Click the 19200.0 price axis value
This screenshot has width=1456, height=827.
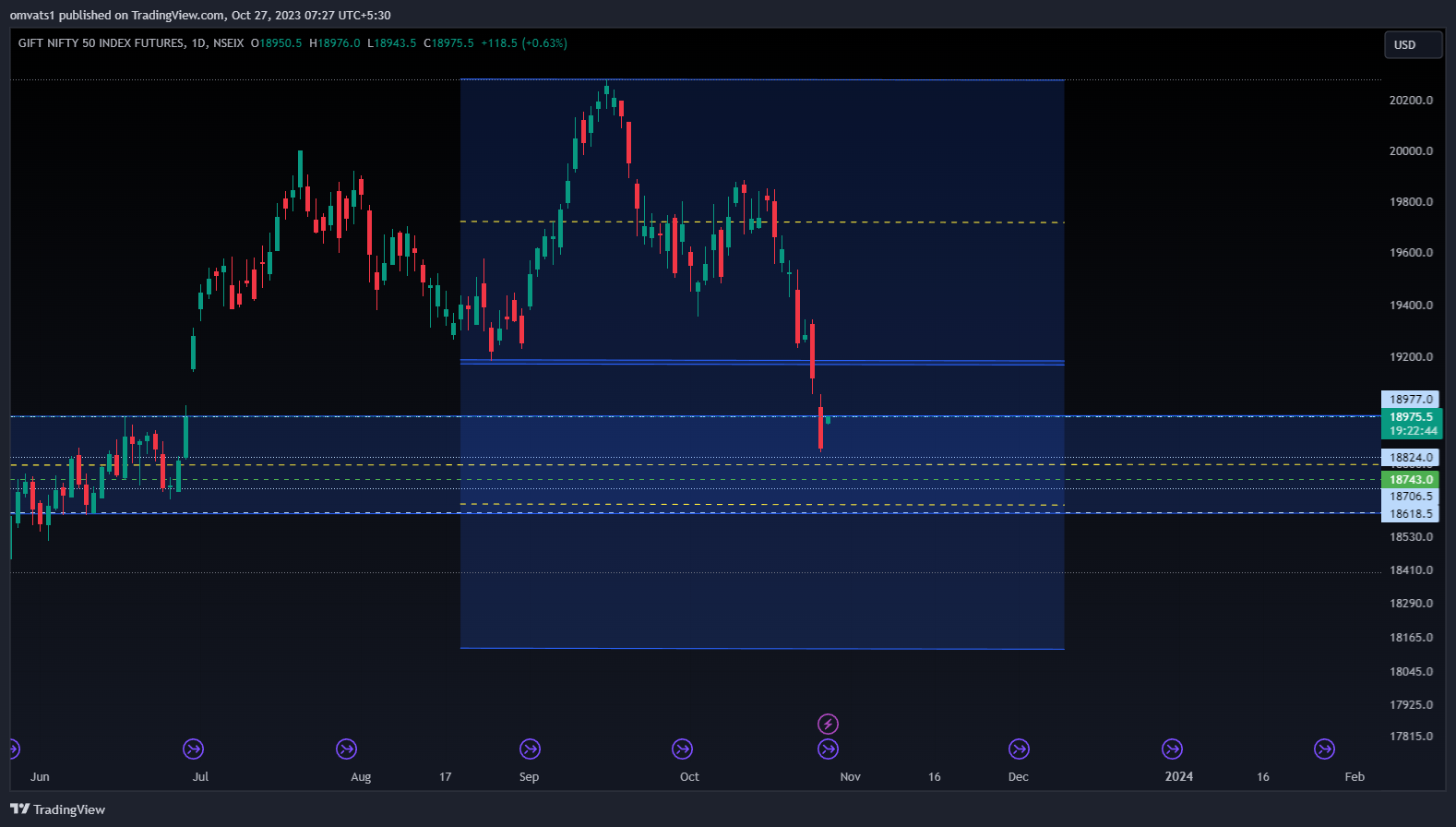click(x=1411, y=356)
